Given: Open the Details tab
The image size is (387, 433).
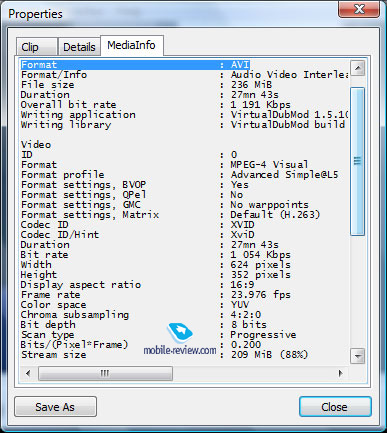Looking at the screenshot, I should [x=79, y=47].
